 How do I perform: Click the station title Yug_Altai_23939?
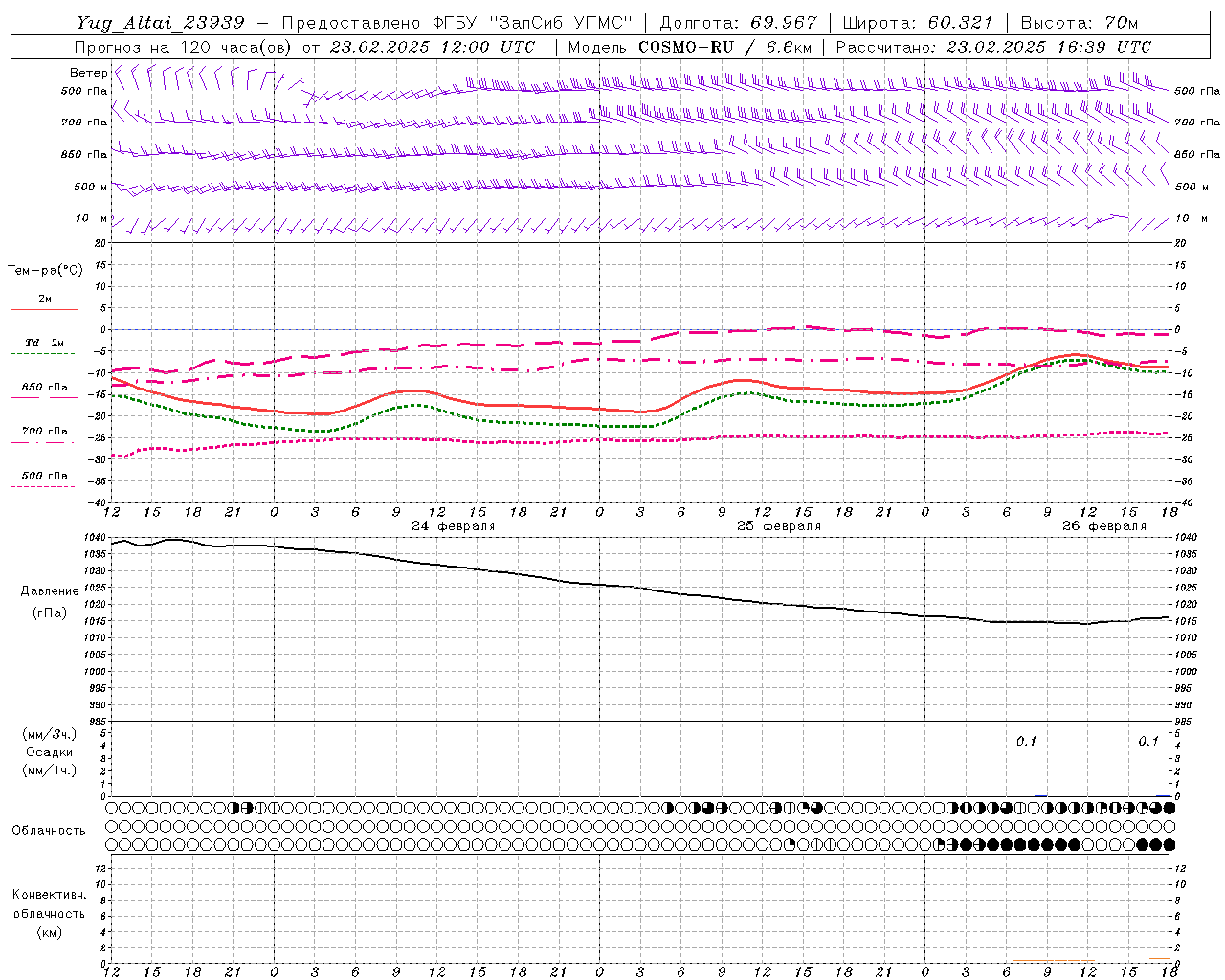(161, 23)
